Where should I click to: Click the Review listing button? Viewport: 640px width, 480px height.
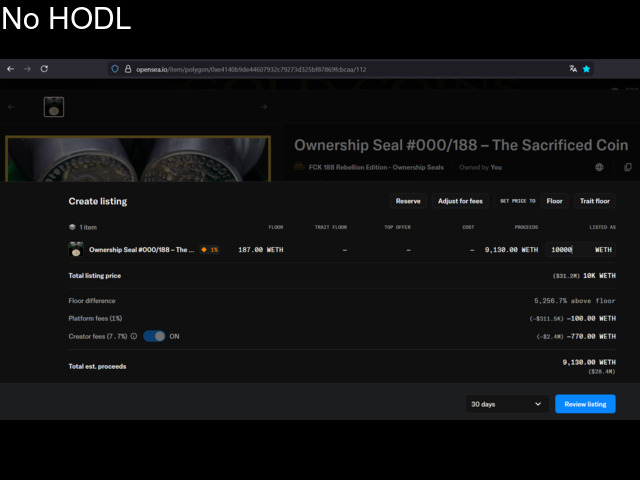(585, 404)
